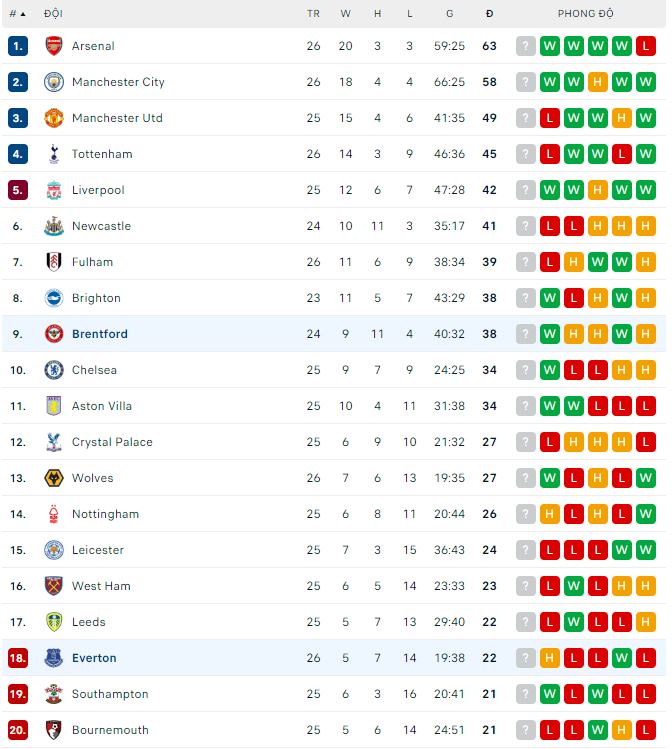Click Arsenal's grey question mark form badge
This screenshot has width=672, height=749.
526,46
